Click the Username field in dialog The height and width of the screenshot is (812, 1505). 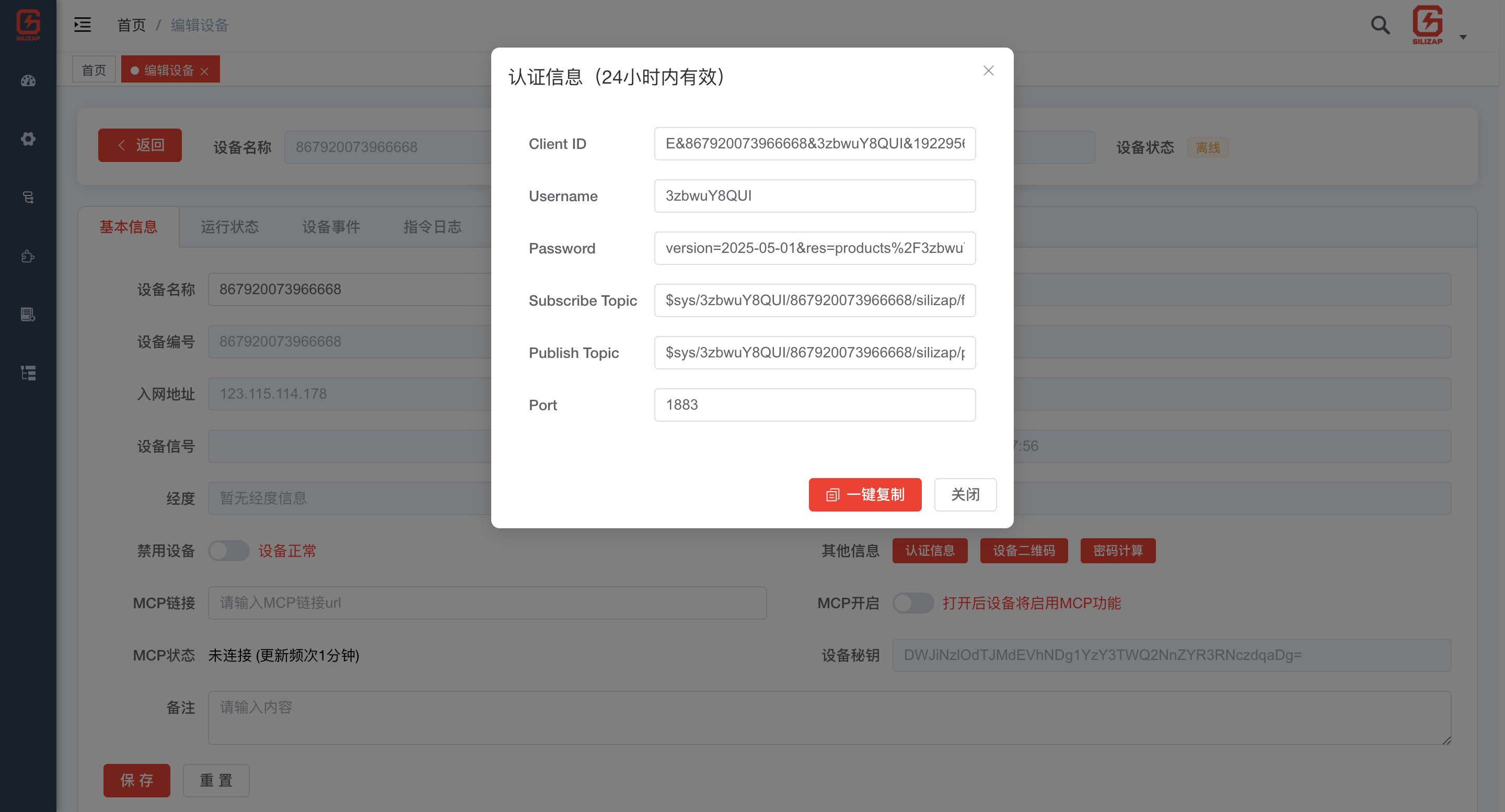(x=815, y=196)
